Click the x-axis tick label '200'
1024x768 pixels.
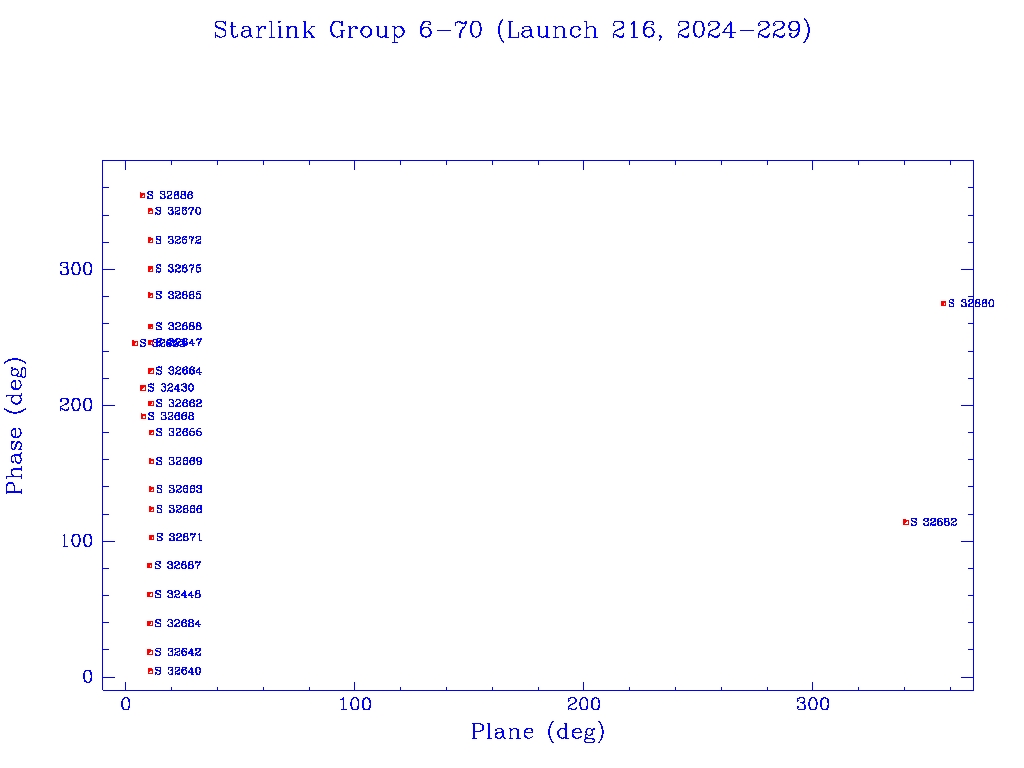(583, 704)
